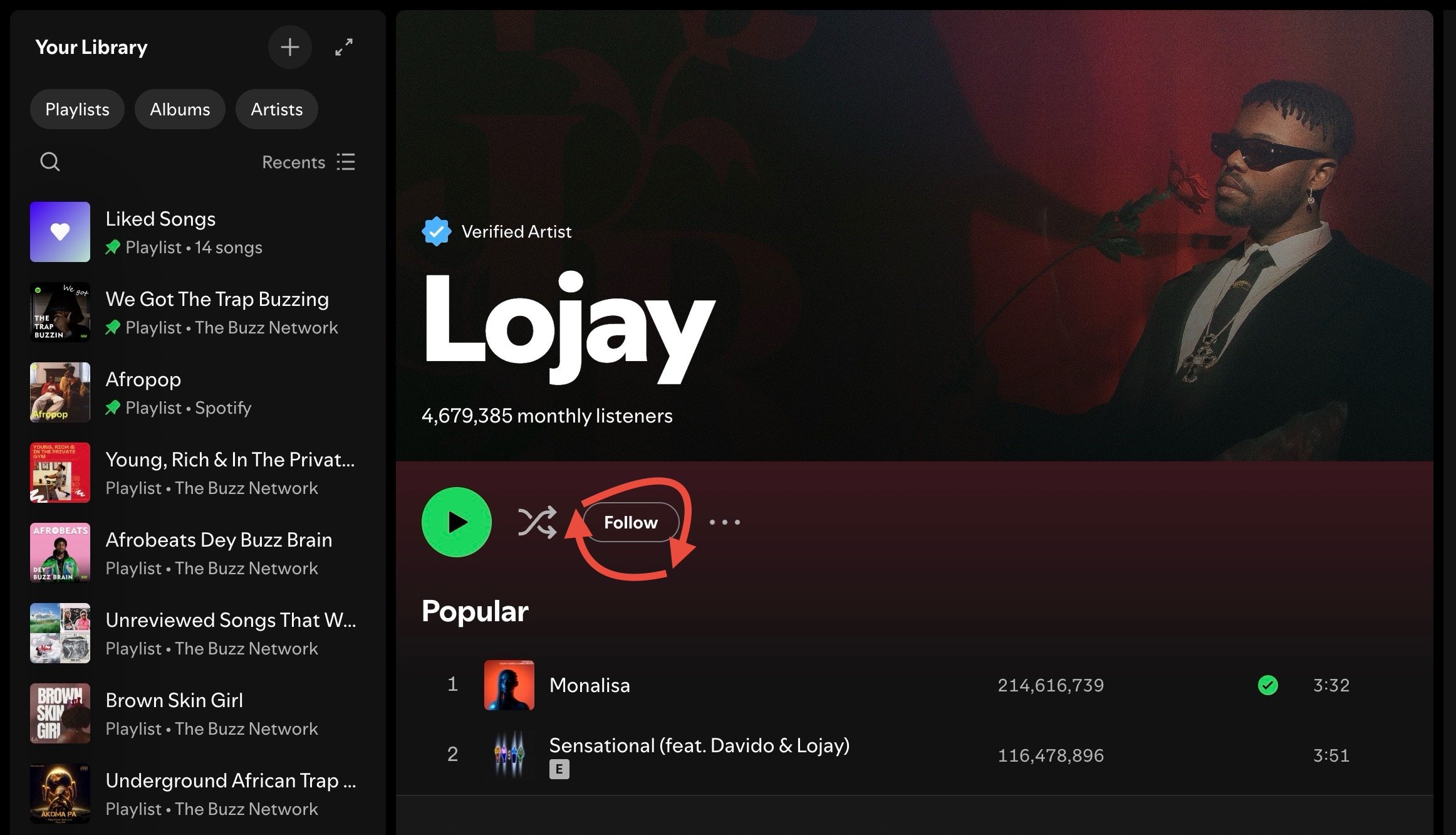
Task: Expand Your Library with the arrows icon
Action: (344, 47)
